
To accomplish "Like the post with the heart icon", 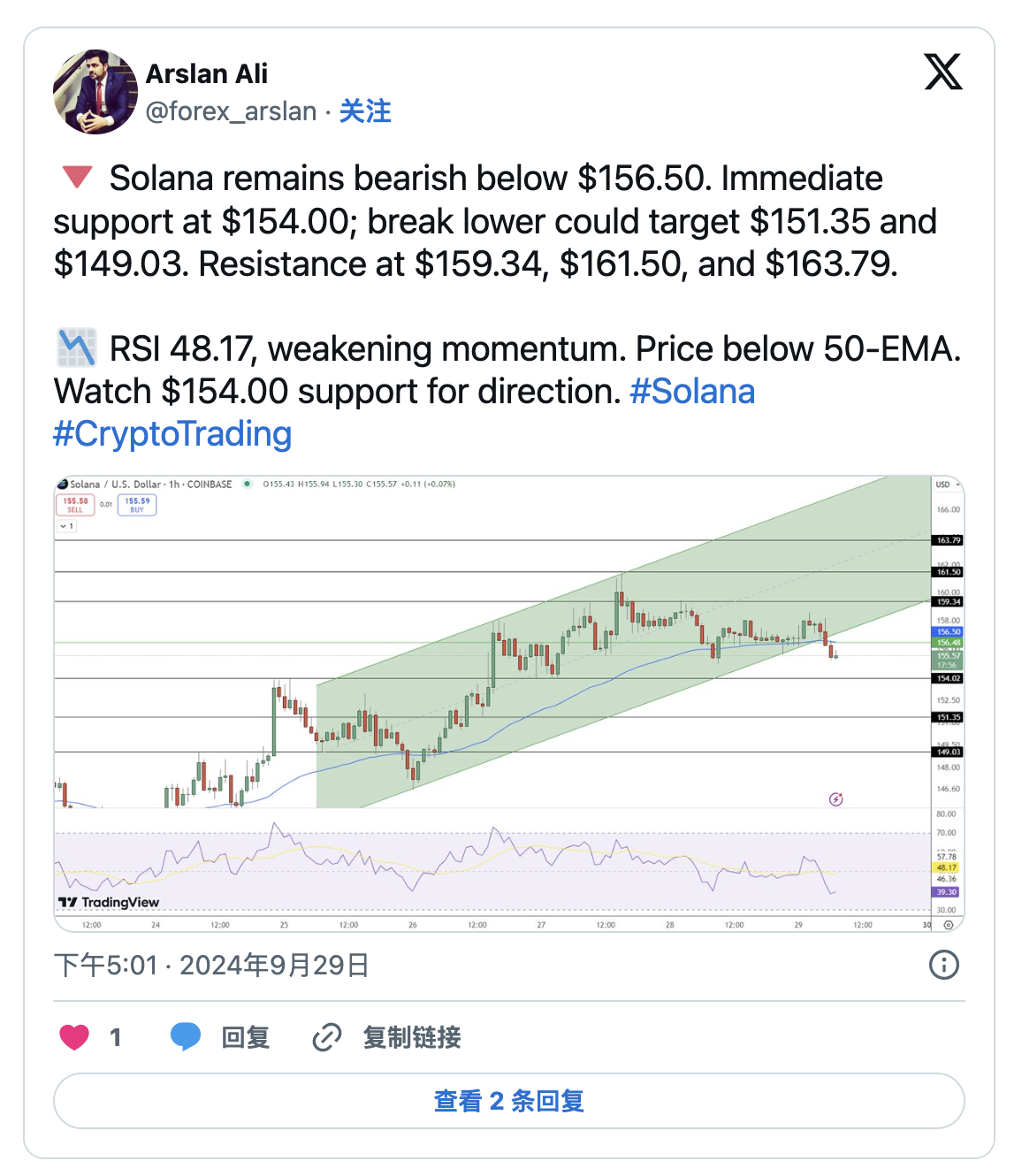I will [x=74, y=1036].
